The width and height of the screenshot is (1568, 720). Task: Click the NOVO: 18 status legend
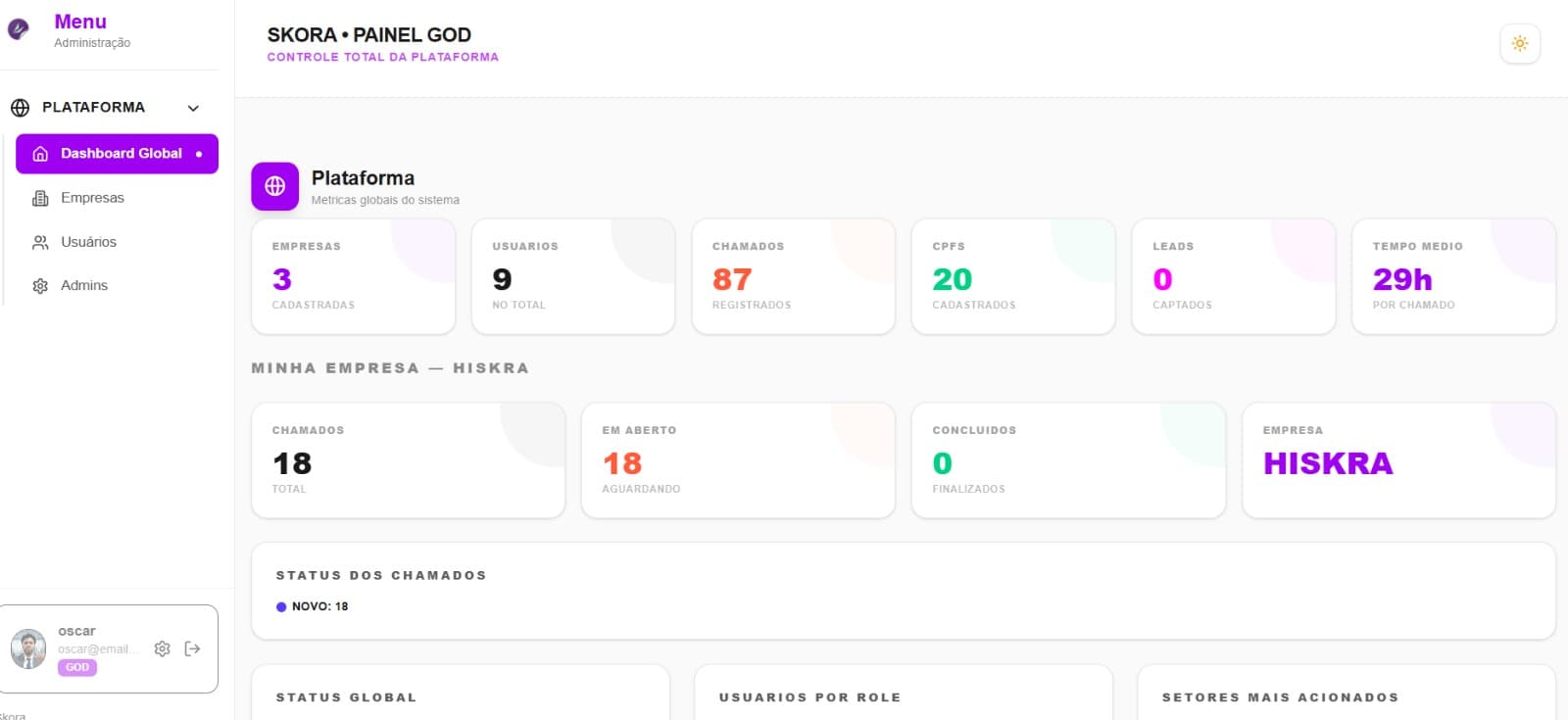click(x=313, y=606)
